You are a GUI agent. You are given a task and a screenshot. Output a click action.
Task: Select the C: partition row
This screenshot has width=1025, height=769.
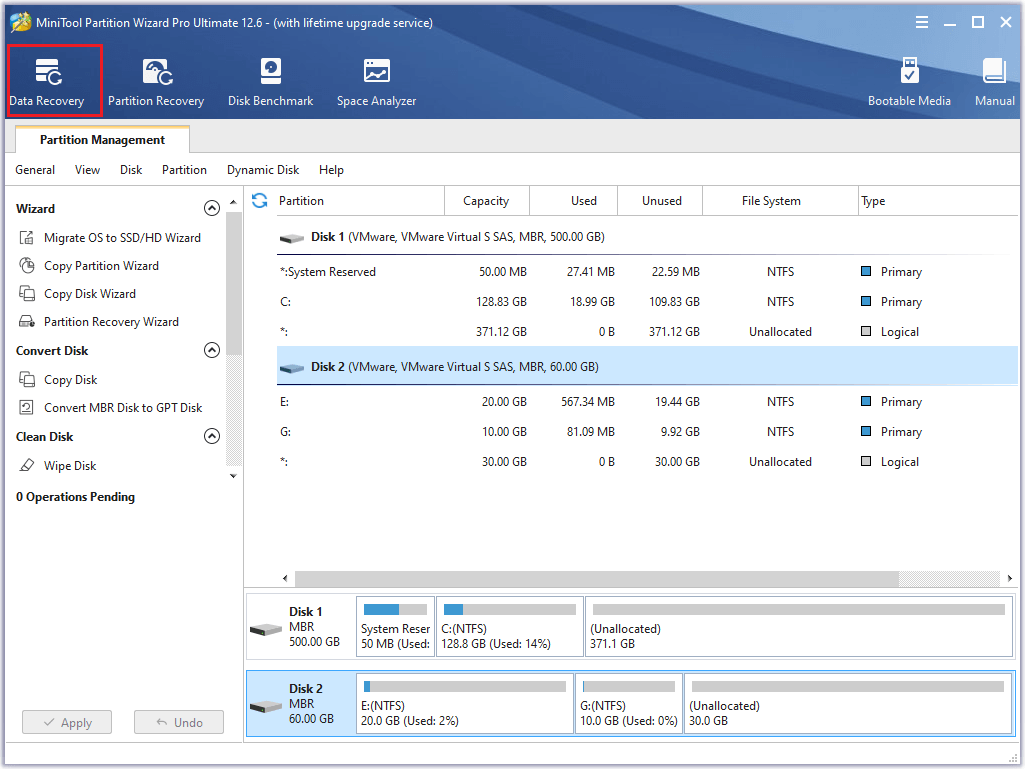point(647,301)
